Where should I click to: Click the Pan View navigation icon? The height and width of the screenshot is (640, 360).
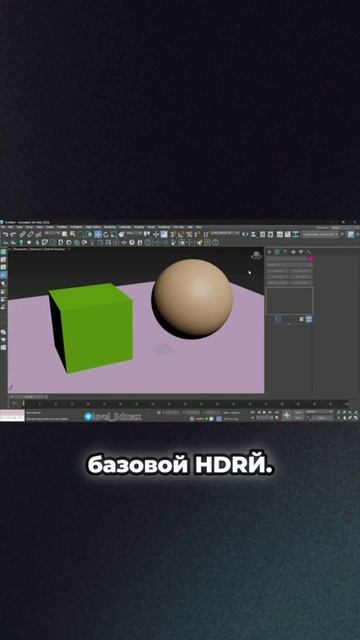coord(344,418)
